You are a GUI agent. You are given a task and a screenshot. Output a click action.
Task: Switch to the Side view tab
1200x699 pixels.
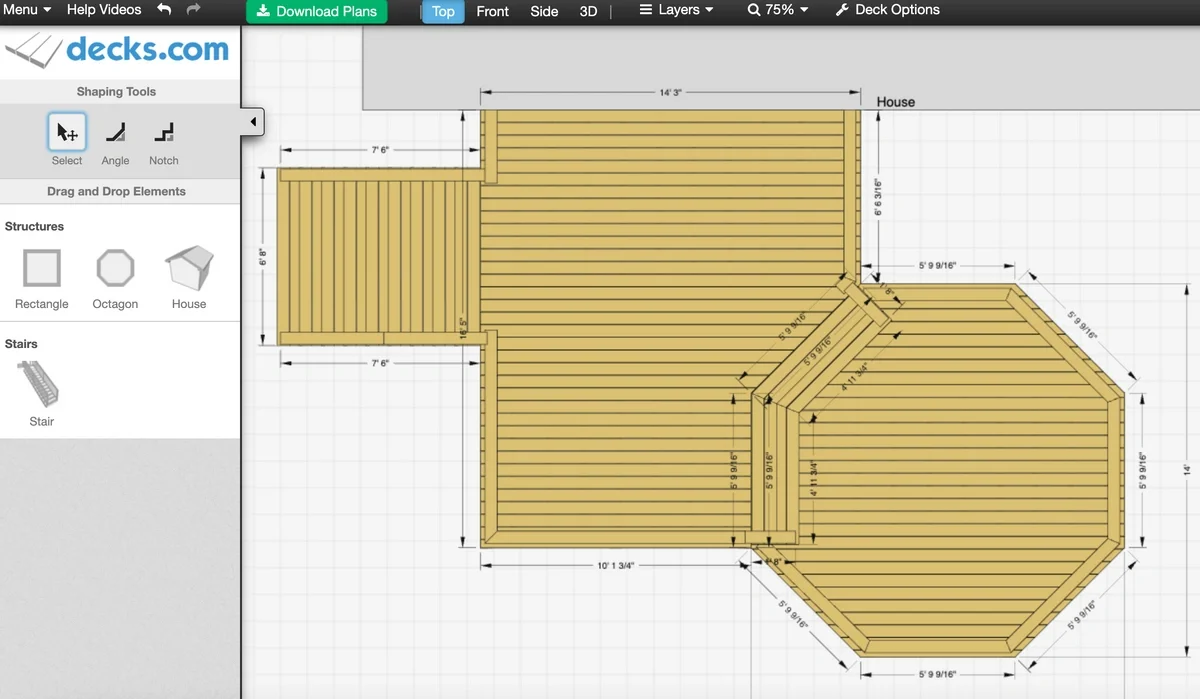544,11
